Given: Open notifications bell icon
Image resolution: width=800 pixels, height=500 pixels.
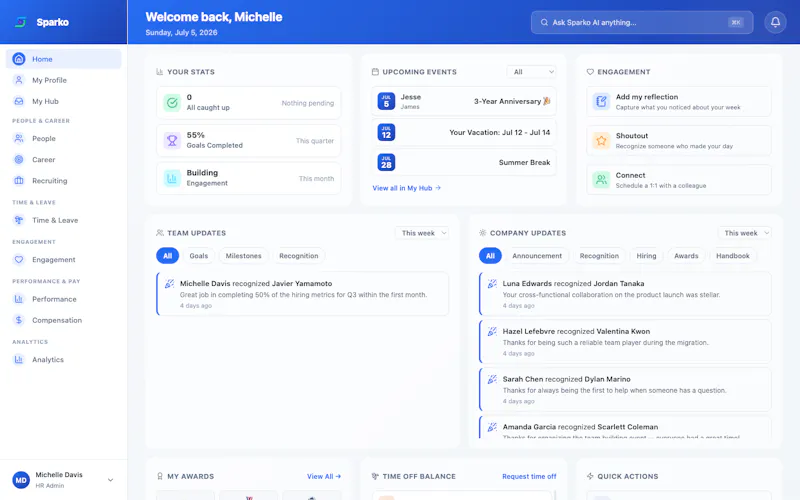Looking at the screenshot, I should (775, 22).
